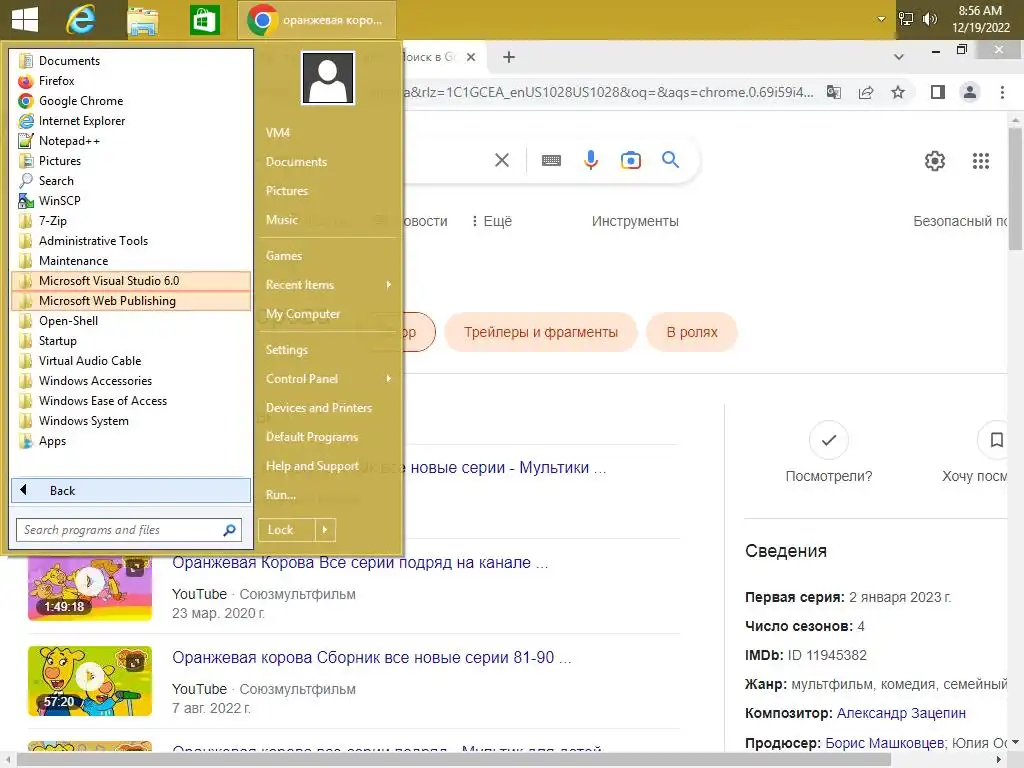The width and height of the screenshot is (1024, 768).
Task: Expand Microsoft Web Publishing folder
Action: click(131, 300)
